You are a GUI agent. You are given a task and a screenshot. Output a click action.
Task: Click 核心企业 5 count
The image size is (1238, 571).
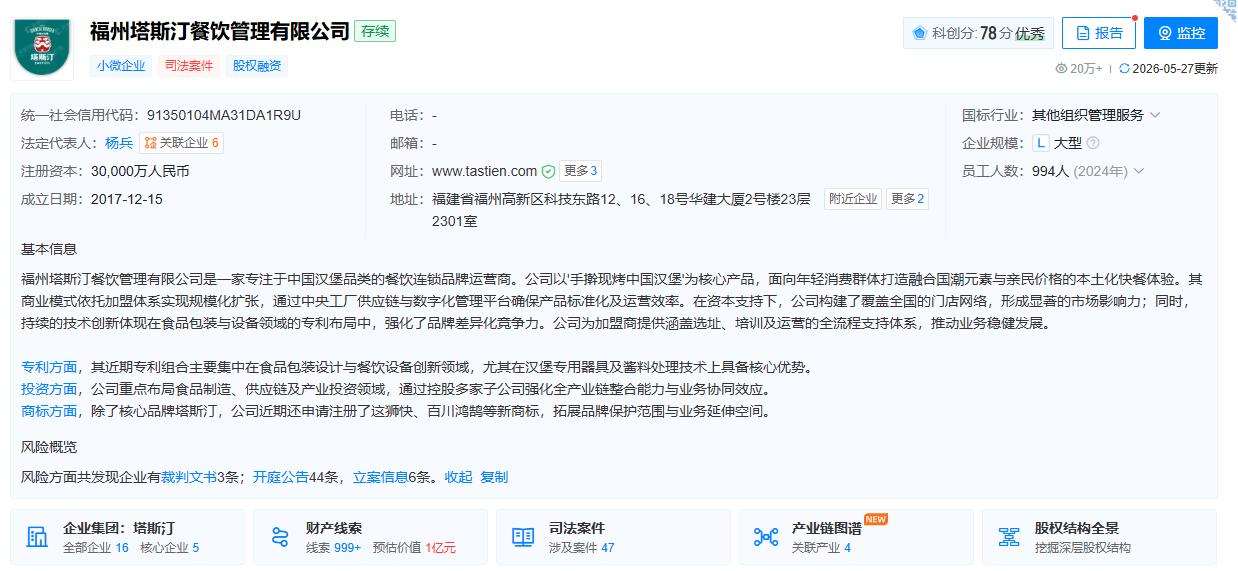(169, 548)
